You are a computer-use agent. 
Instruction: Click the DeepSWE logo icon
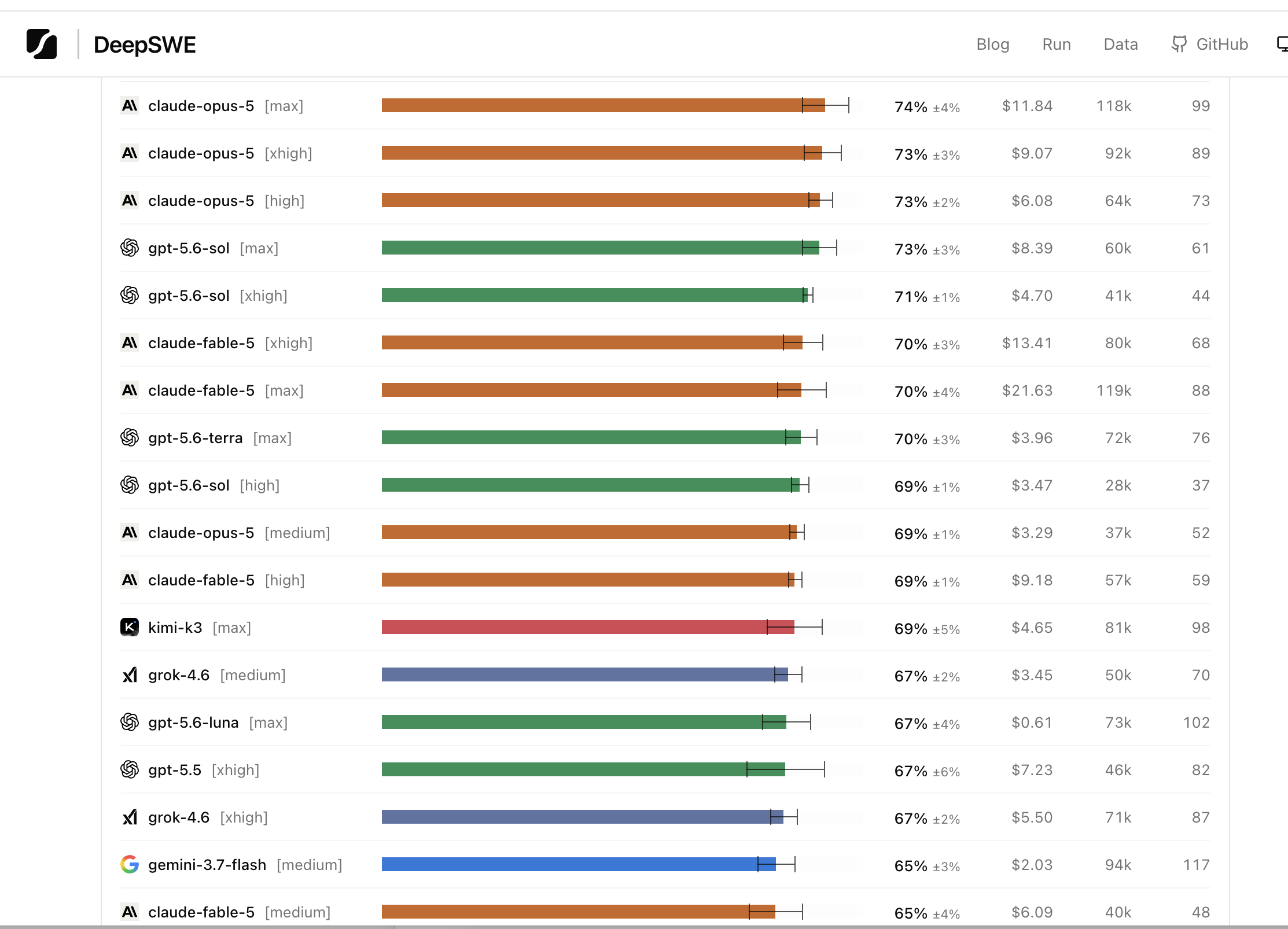(42, 44)
